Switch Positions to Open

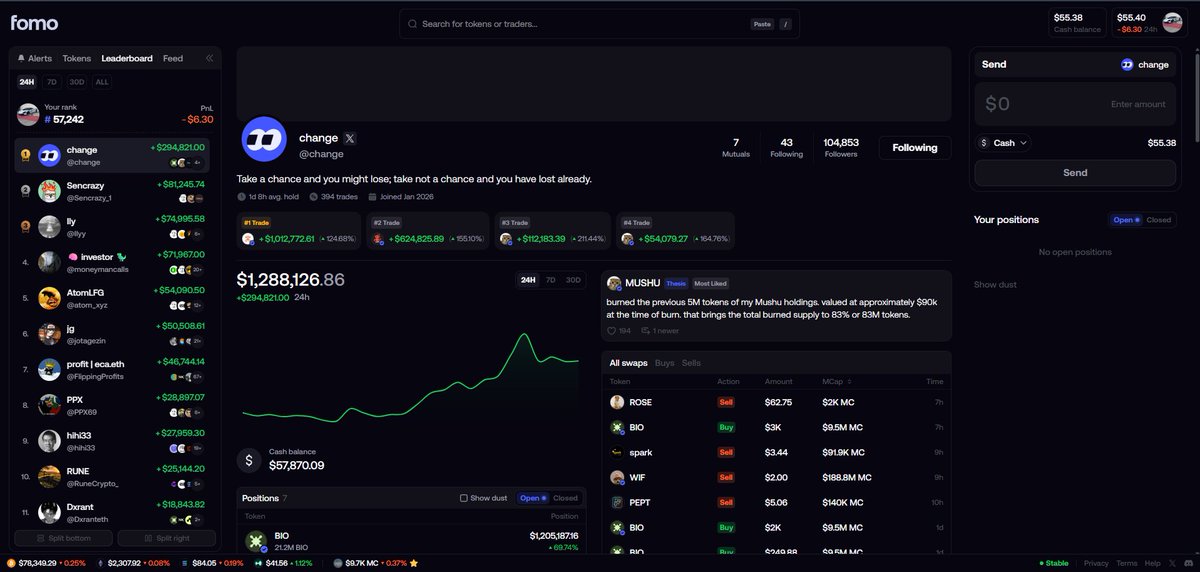(x=534, y=498)
